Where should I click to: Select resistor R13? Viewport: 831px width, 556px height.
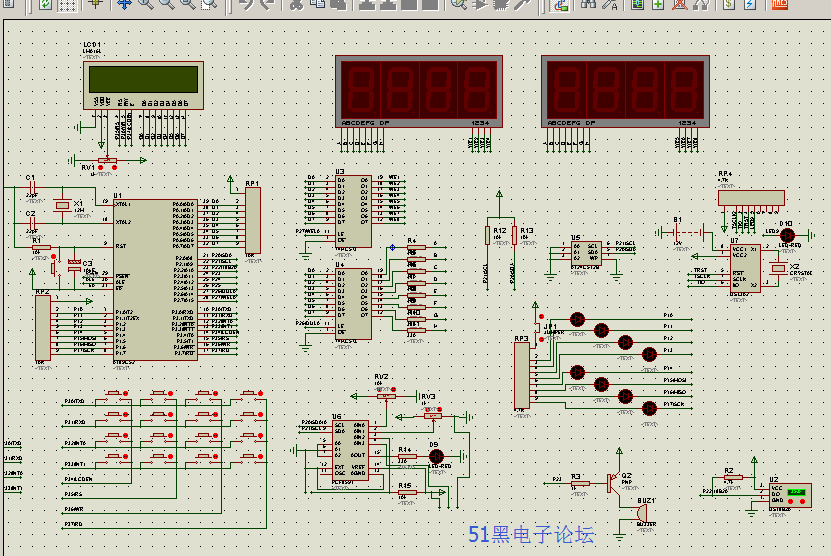514,235
